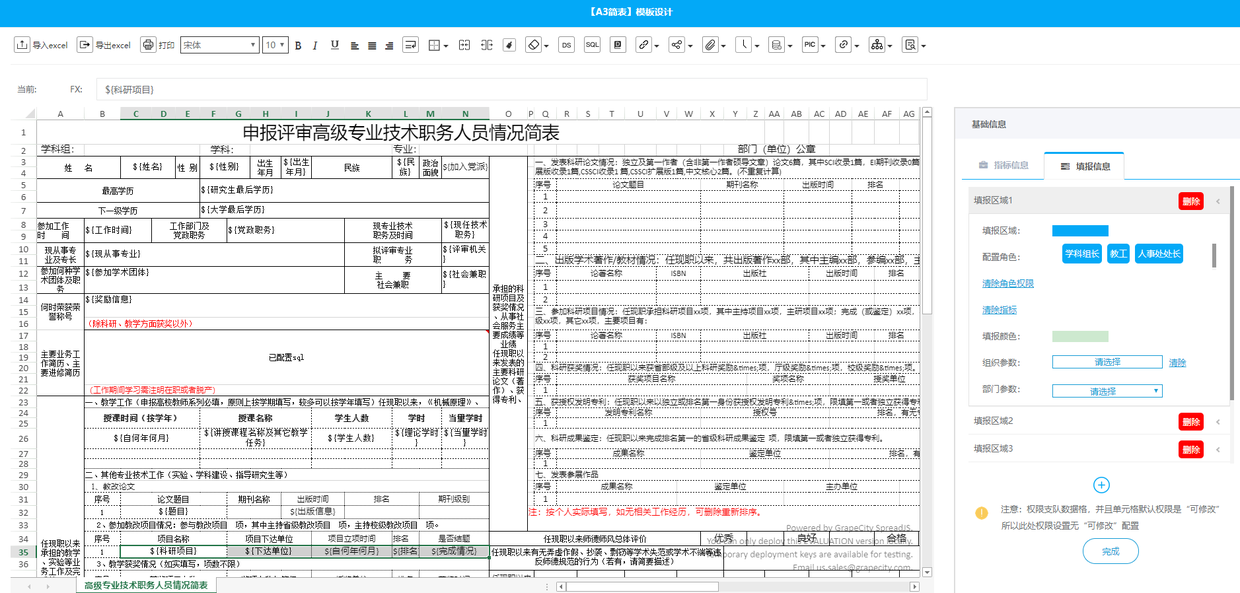Viewport: 1240px width, 593px height.
Task: Open the 部门参数 请选择 dropdown
Action: pyautogui.click(x=1107, y=391)
